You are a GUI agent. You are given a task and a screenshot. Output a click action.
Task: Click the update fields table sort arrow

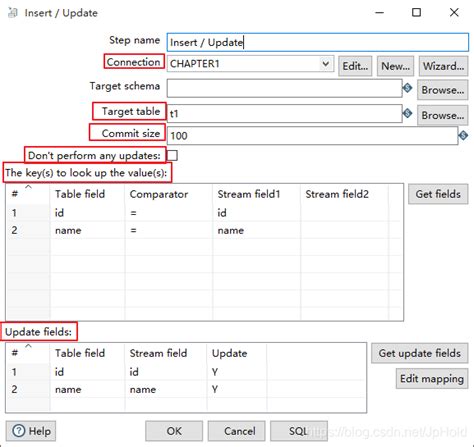click(x=29, y=346)
